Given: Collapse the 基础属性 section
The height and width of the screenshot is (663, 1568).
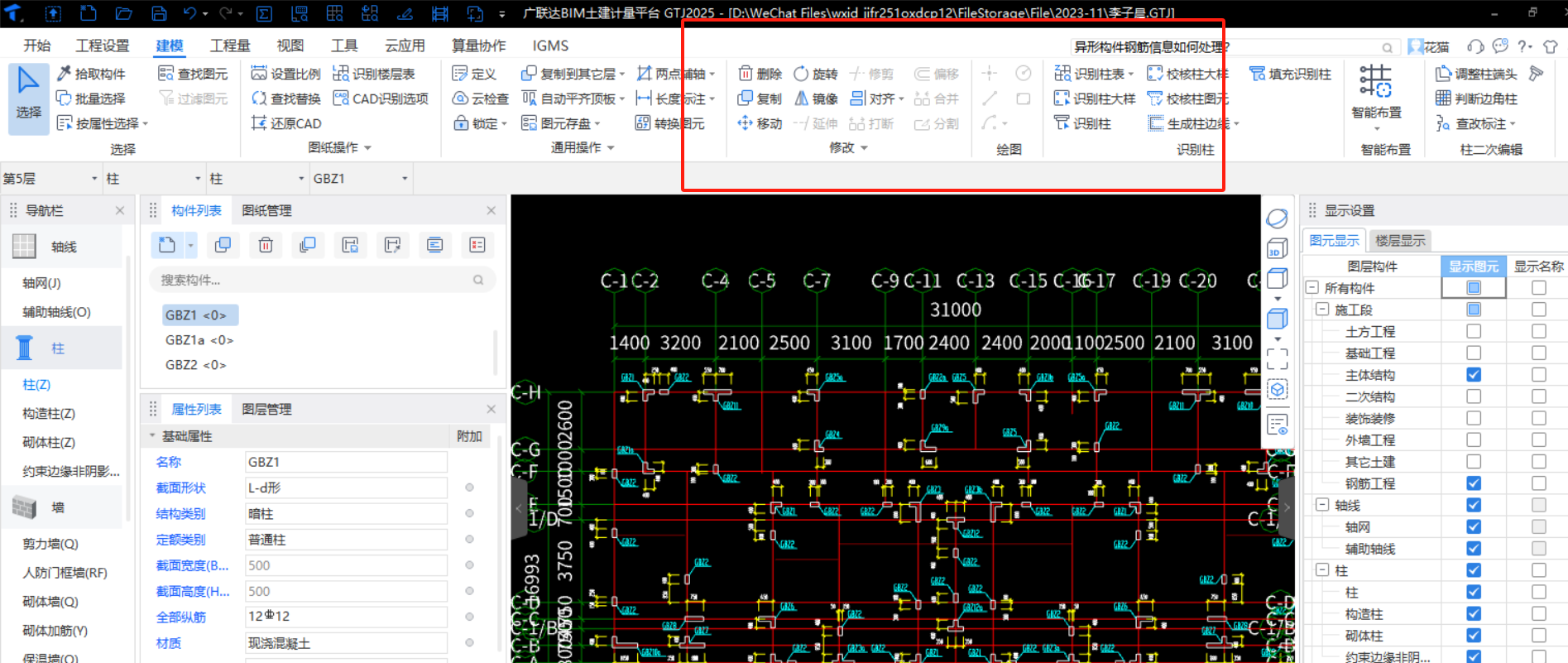Looking at the screenshot, I should click(x=152, y=435).
